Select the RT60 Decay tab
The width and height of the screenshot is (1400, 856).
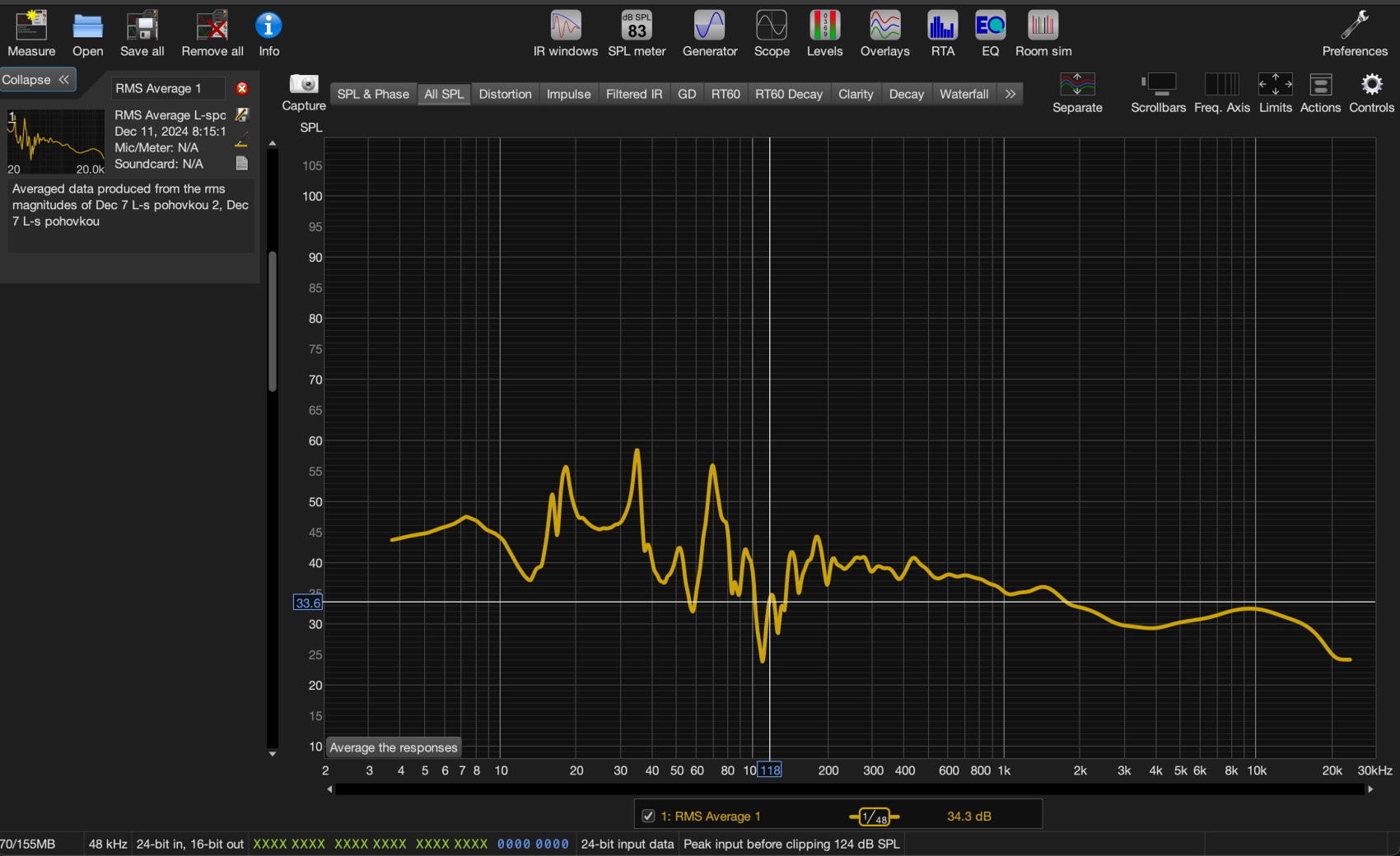[788, 95]
